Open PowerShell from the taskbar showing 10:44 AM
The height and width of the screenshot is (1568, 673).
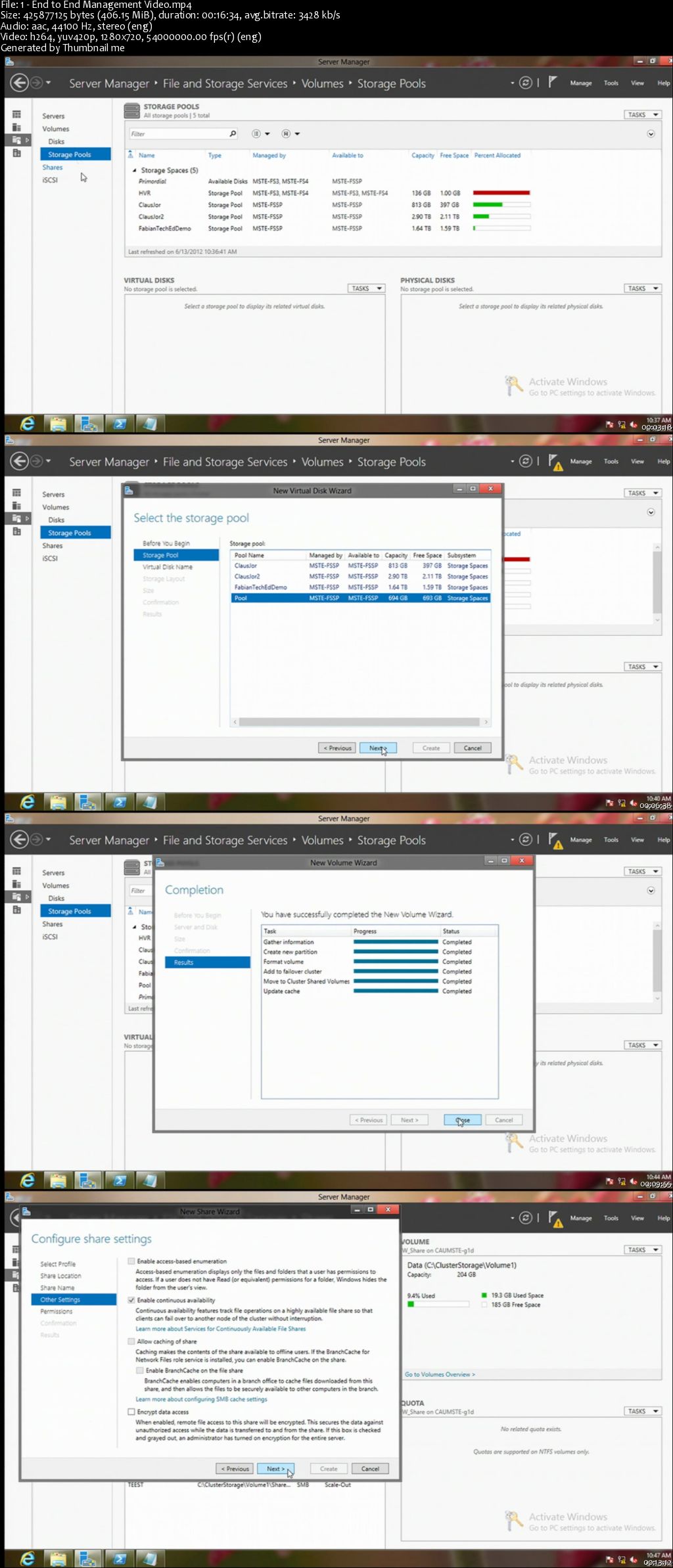[120, 1180]
